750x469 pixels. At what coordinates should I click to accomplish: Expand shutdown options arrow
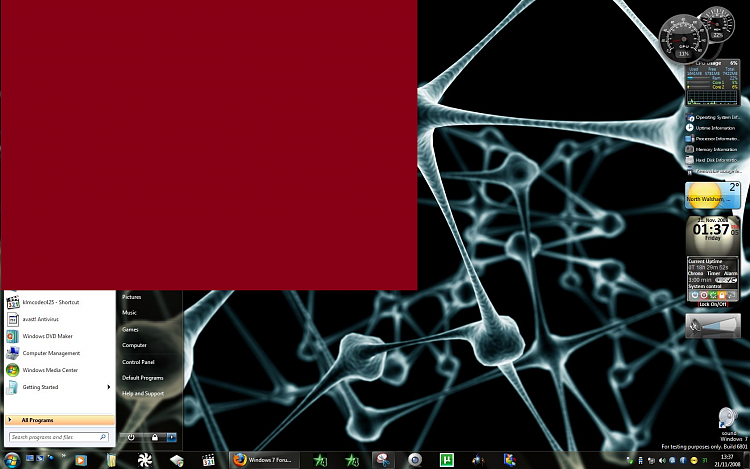pyautogui.click(x=172, y=437)
